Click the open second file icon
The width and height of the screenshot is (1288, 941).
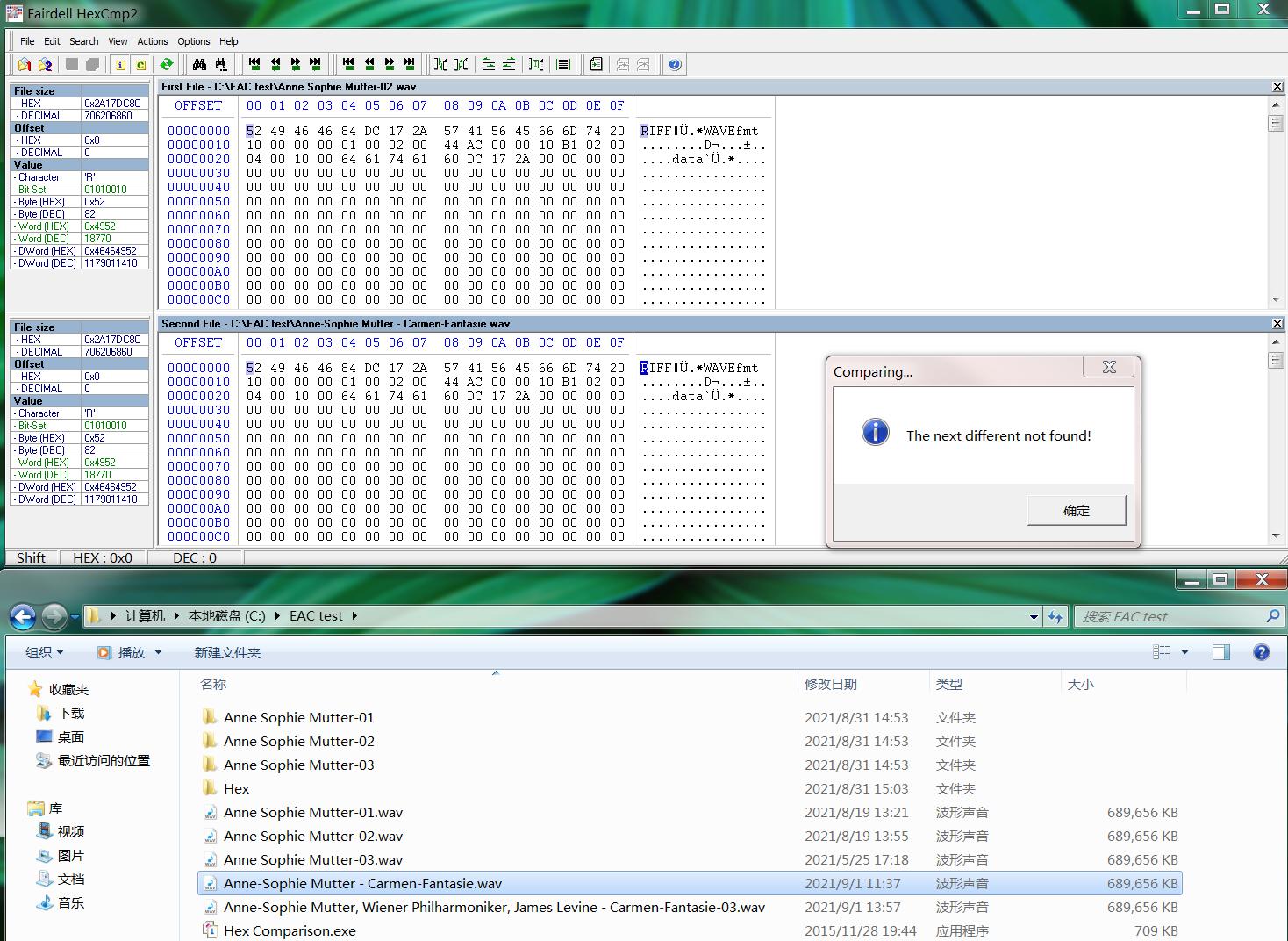pyautogui.click(x=45, y=64)
